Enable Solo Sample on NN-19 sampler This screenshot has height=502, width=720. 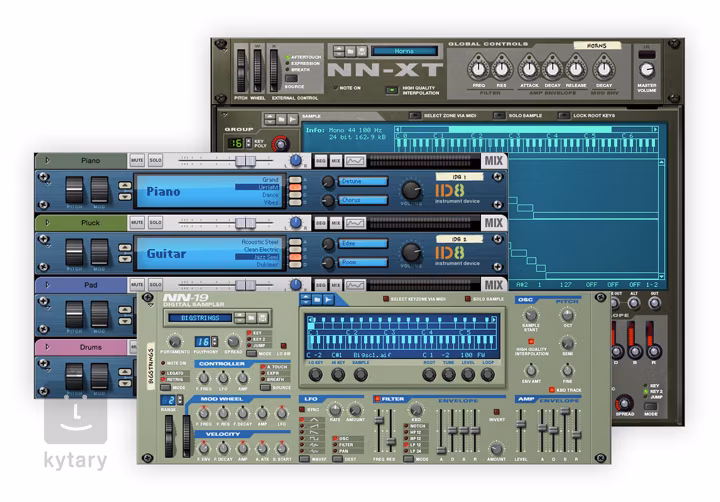coord(467,299)
